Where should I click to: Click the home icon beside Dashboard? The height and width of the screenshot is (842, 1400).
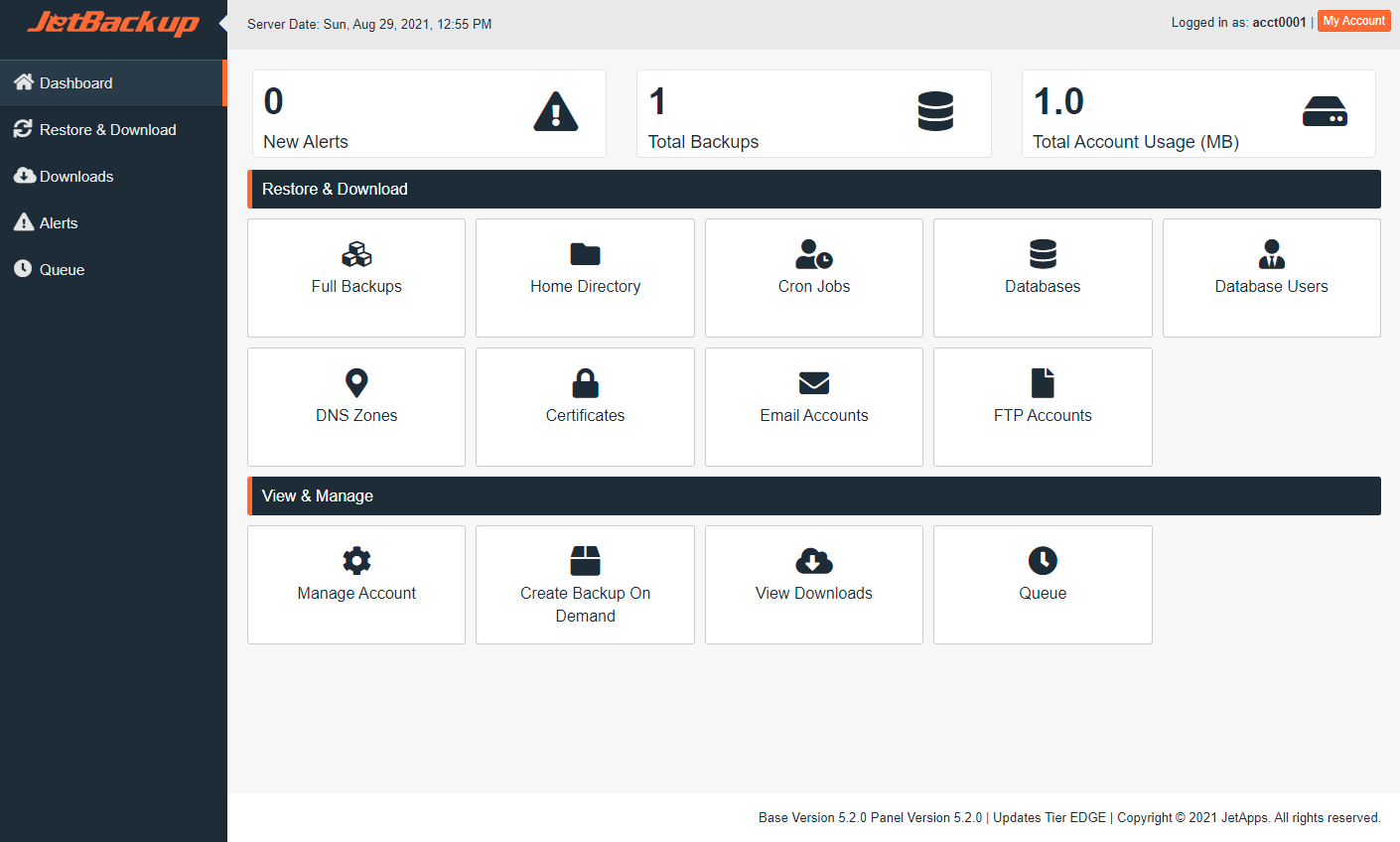pos(24,82)
